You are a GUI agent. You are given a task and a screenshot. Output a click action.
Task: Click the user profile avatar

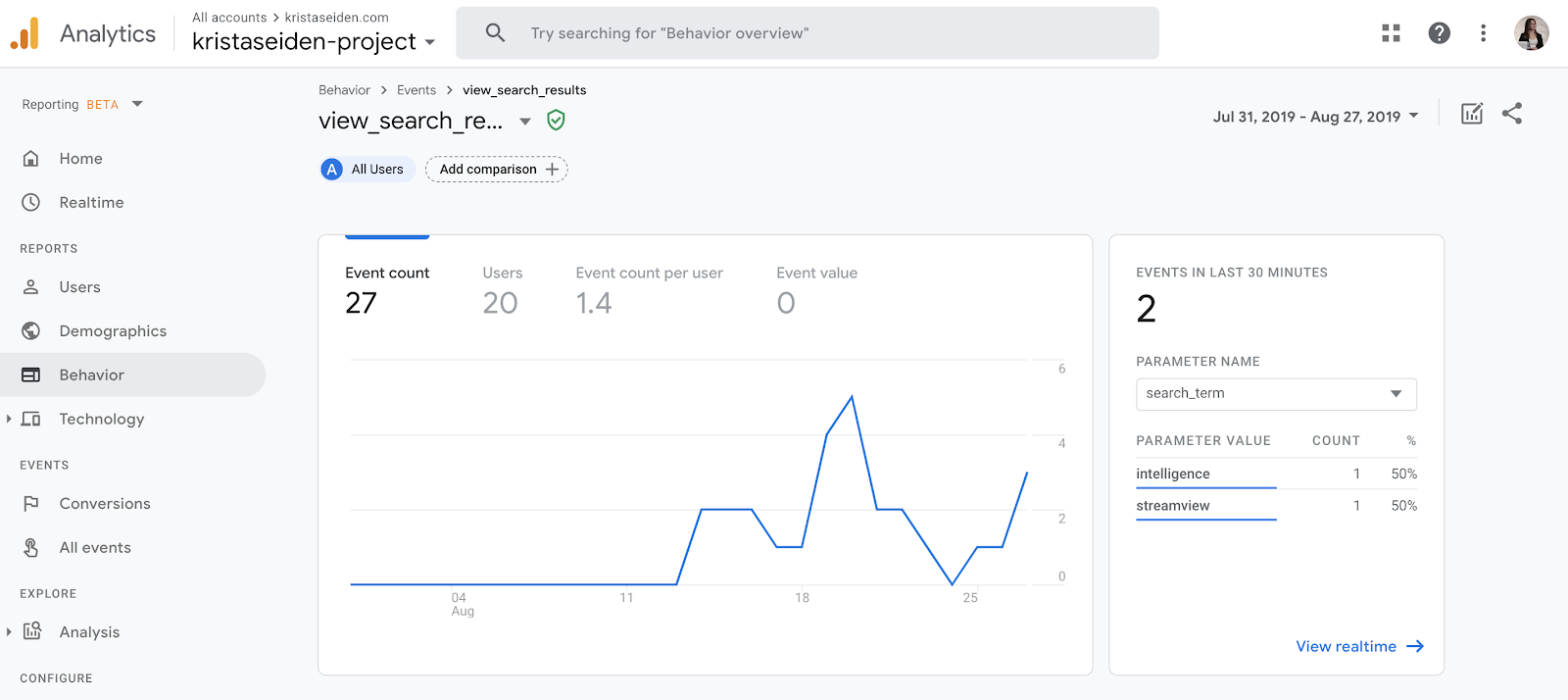pos(1531,33)
